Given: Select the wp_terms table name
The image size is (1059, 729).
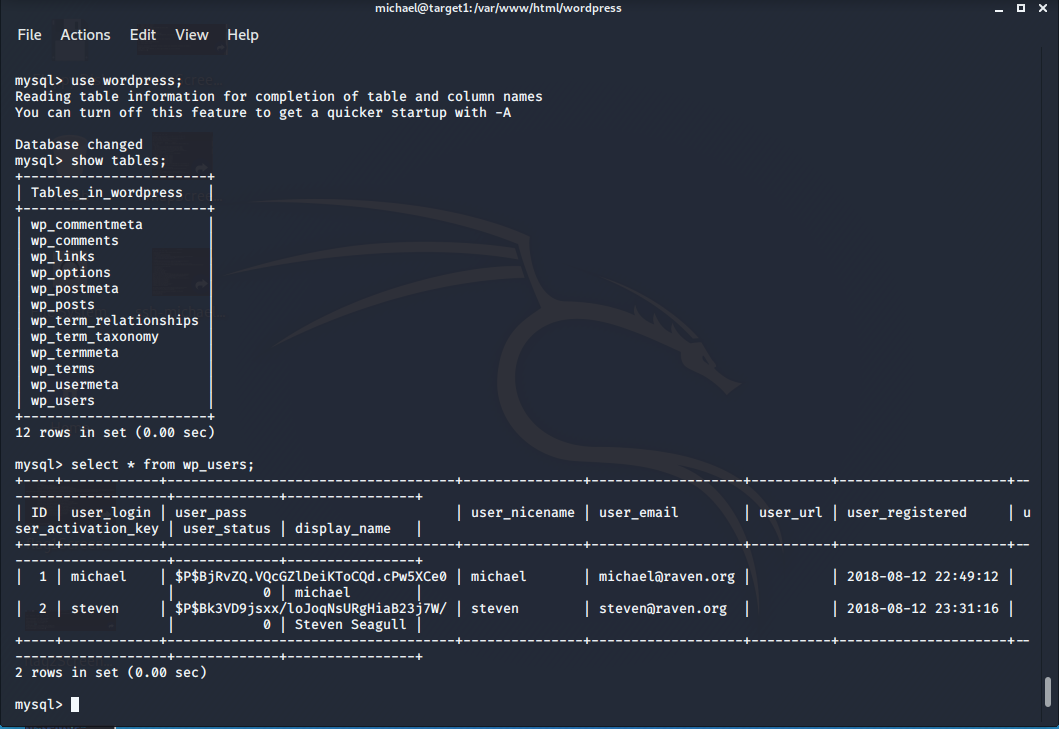Looking at the screenshot, I should 62,369.
